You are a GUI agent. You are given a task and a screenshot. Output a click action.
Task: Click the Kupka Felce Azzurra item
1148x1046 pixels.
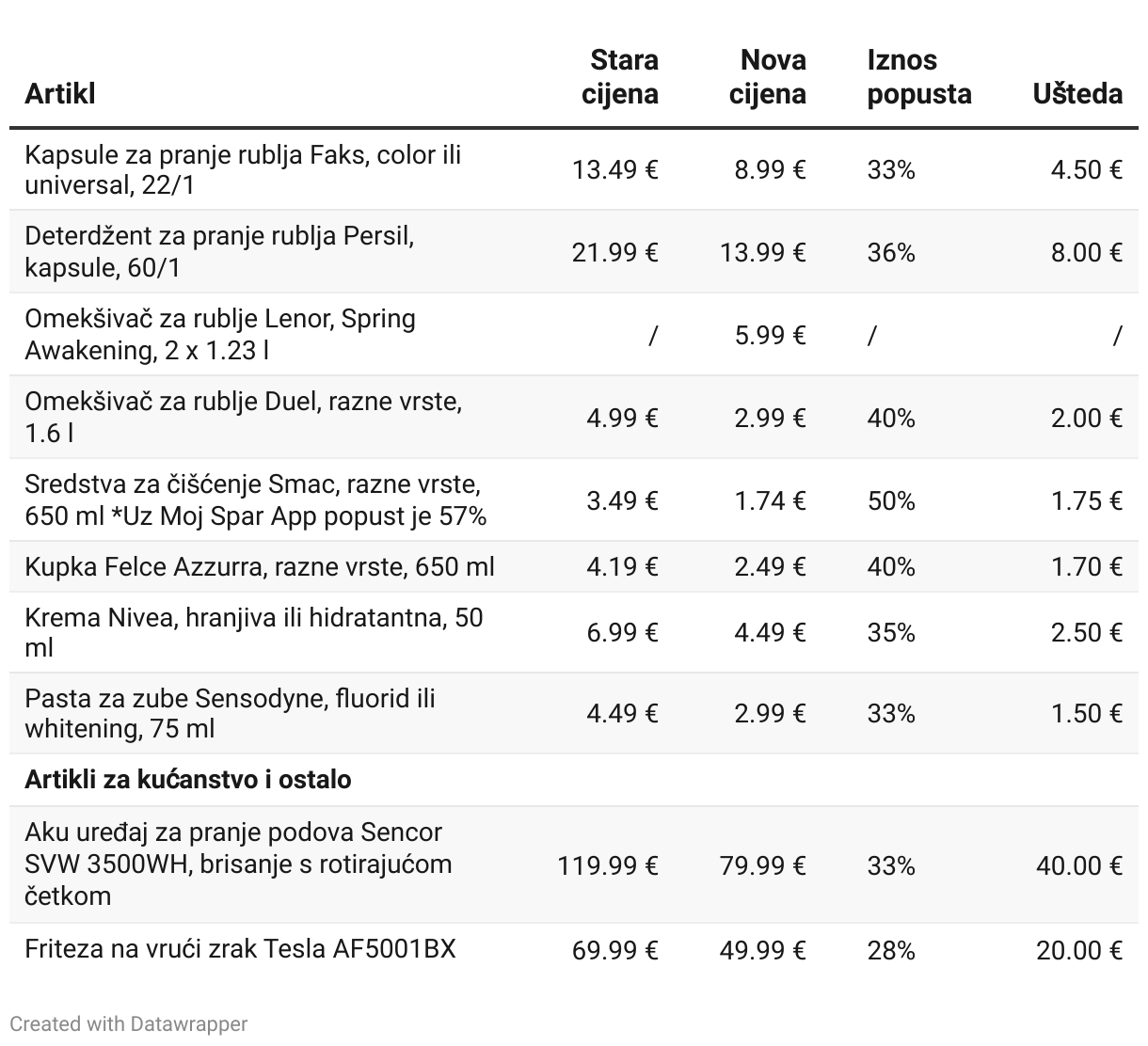[260, 566]
